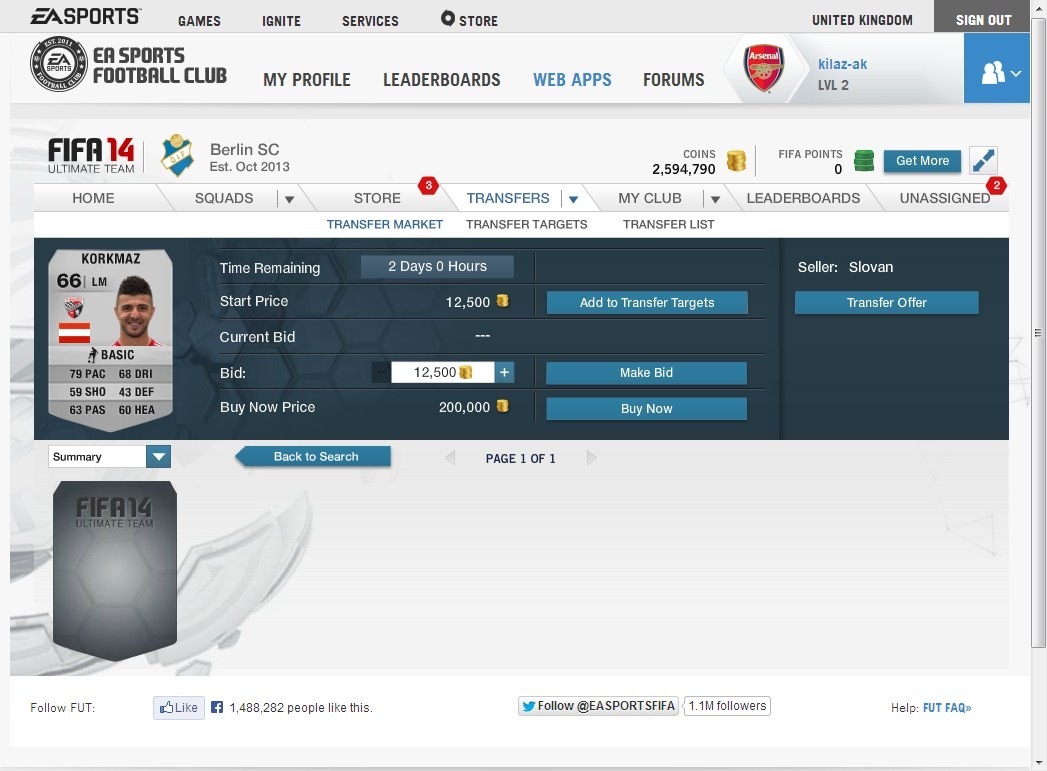Click the gold coins stack icon
Image resolution: width=1047 pixels, height=771 pixels.
pyautogui.click(x=736, y=161)
